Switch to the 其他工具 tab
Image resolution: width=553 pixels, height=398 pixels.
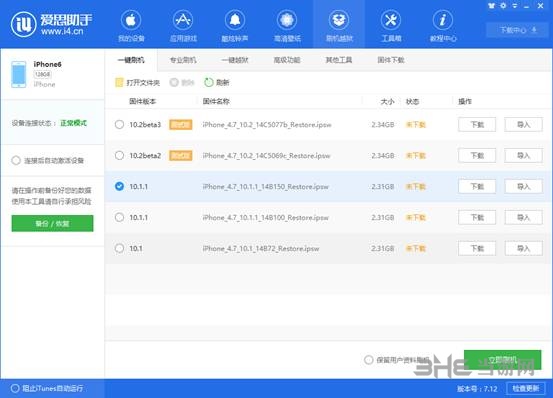(x=339, y=60)
